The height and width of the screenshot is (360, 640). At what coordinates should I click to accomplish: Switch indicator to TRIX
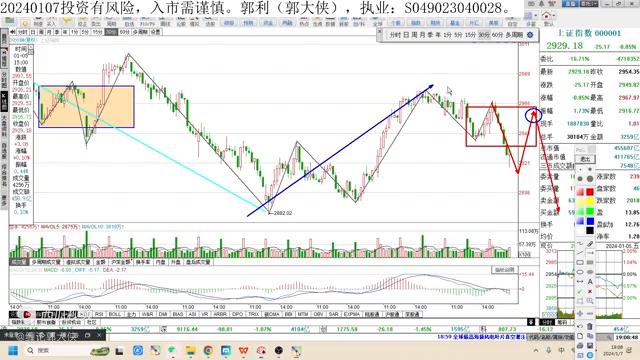pos(254,314)
